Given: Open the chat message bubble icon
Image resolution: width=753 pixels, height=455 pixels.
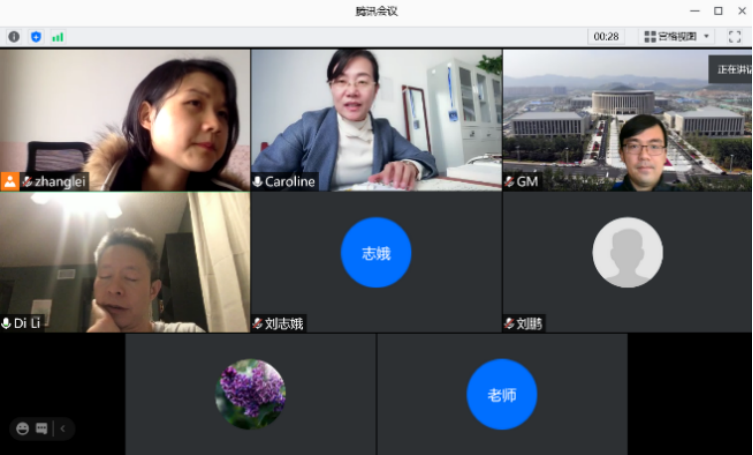Looking at the screenshot, I should [x=42, y=428].
